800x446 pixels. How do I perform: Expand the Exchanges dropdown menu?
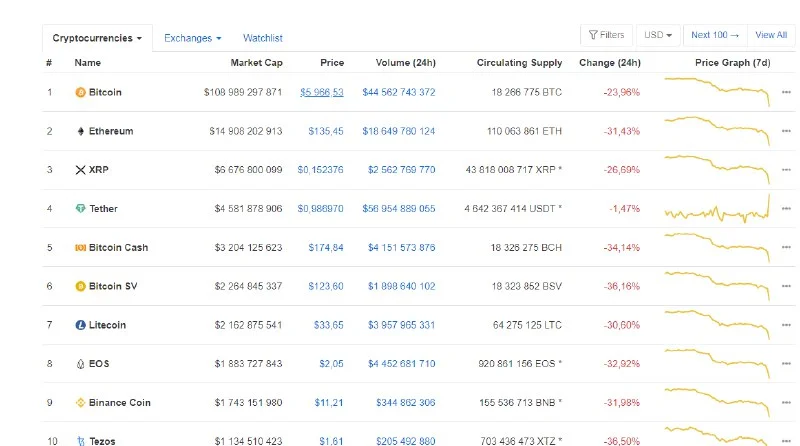pos(193,38)
